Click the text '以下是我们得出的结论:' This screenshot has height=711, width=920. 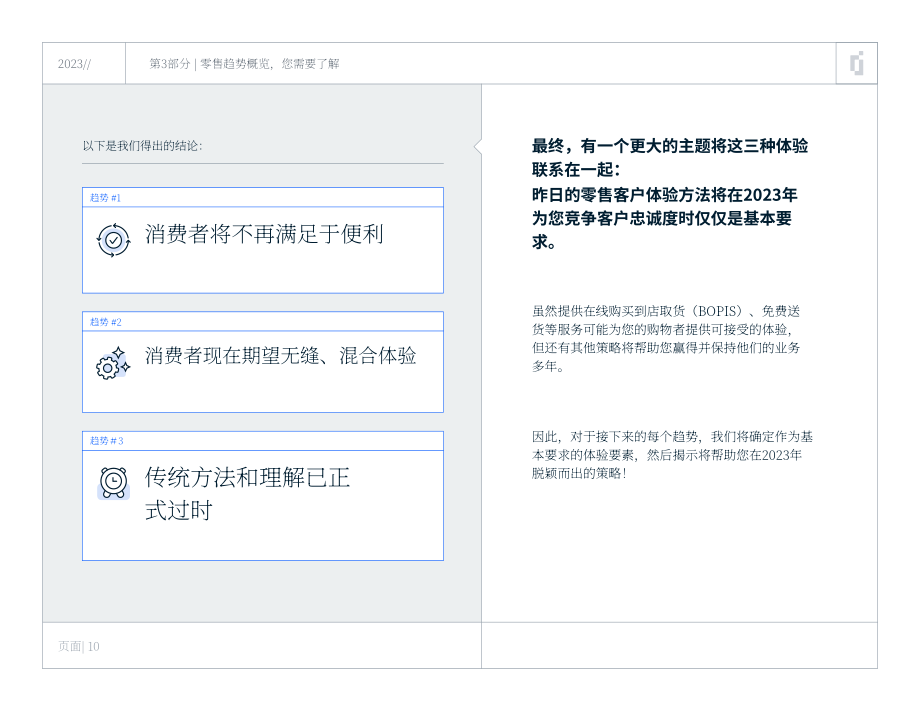pos(143,145)
